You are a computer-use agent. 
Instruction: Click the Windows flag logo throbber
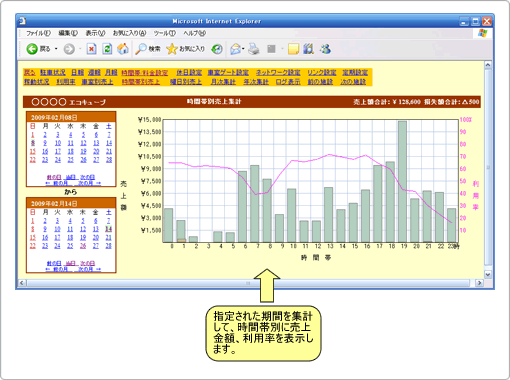point(482,33)
